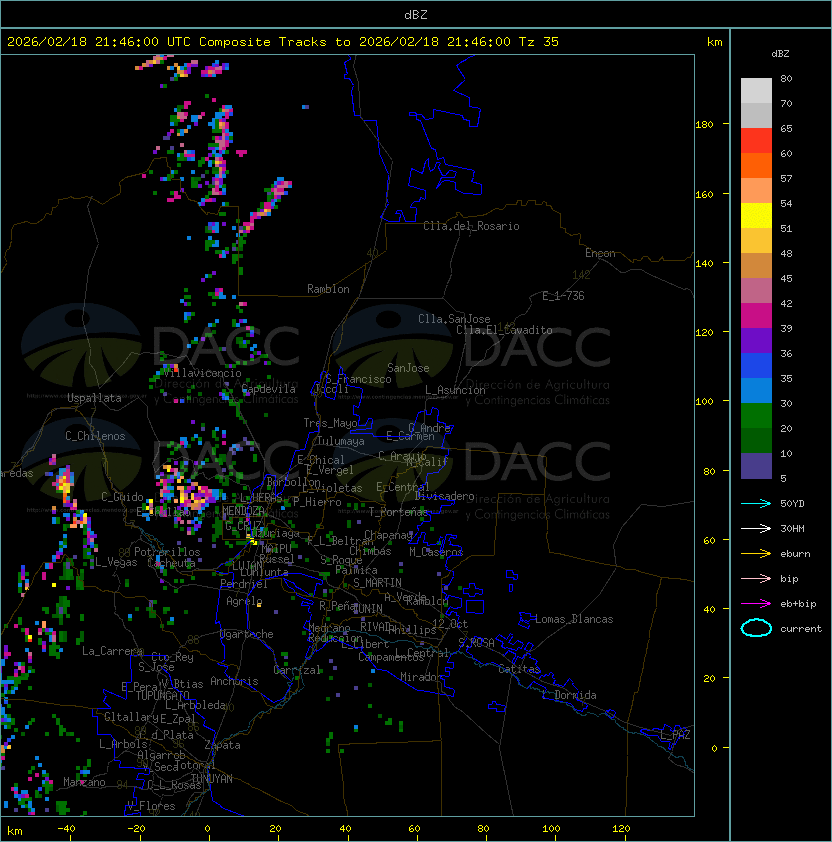The width and height of the screenshot is (832, 842).
Task: Click the Encon map label
Action: pos(600,253)
